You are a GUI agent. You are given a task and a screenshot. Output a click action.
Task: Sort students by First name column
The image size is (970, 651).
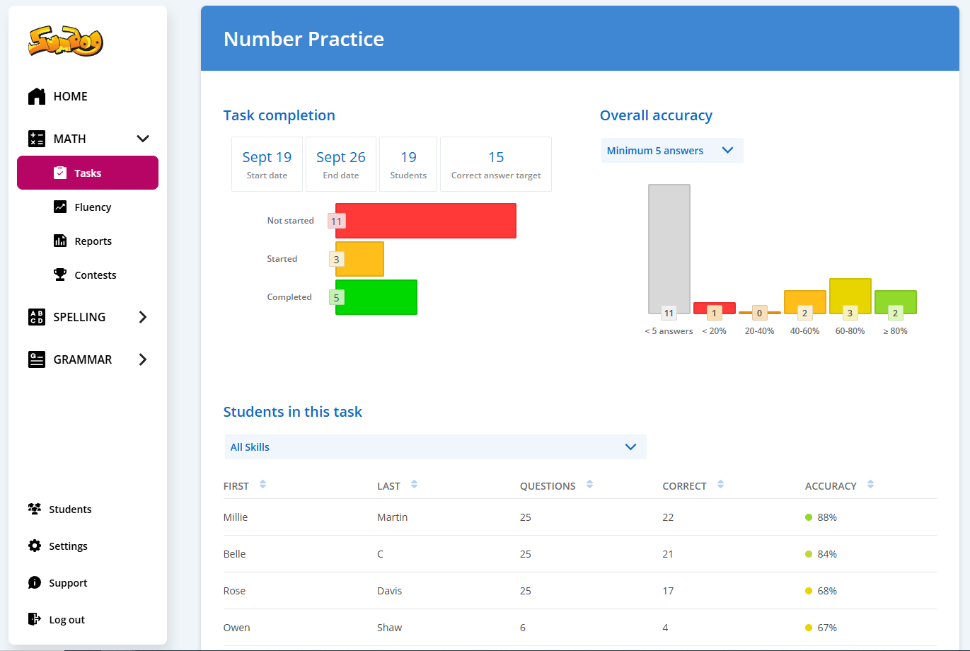pyautogui.click(x=262, y=486)
